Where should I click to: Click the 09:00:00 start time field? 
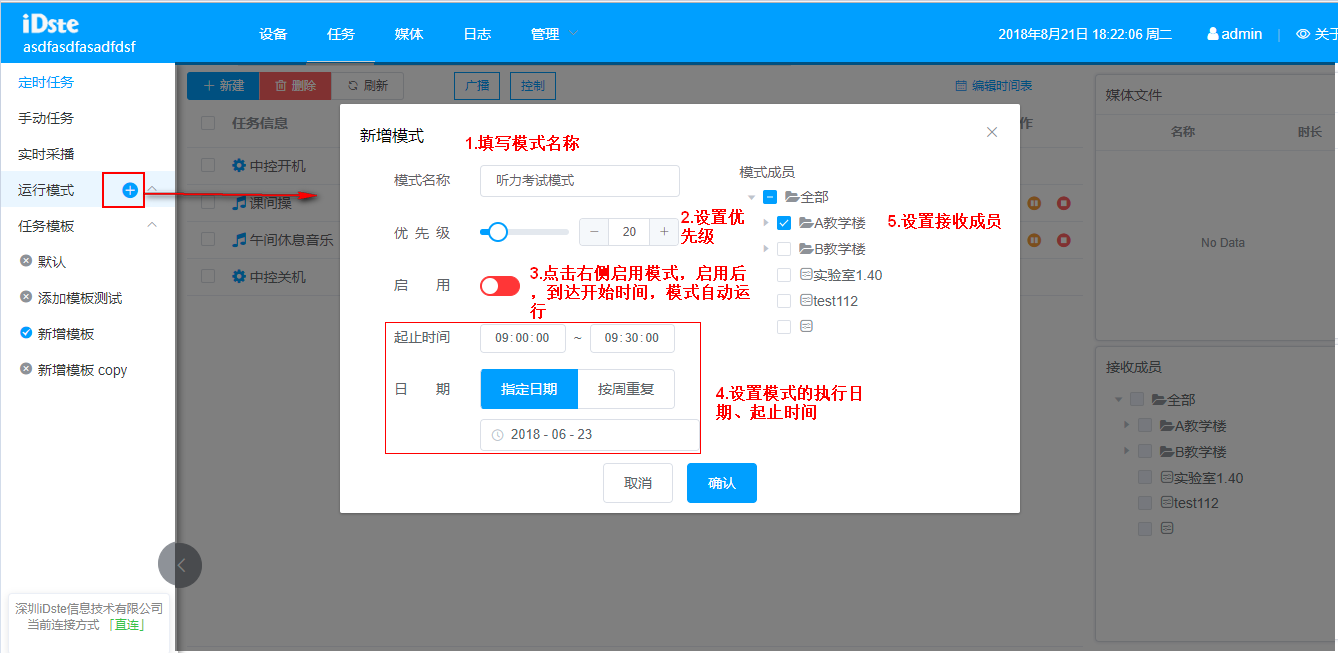tap(523, 338)
